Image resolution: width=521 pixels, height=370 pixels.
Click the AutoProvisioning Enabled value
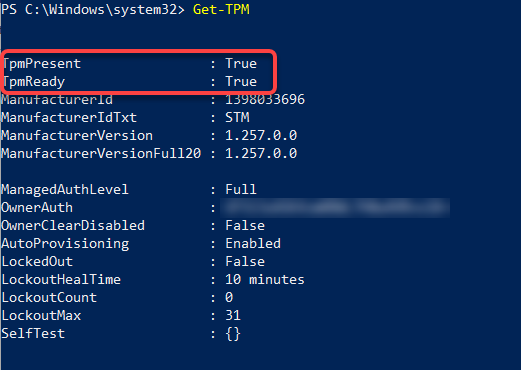point(253,243)
